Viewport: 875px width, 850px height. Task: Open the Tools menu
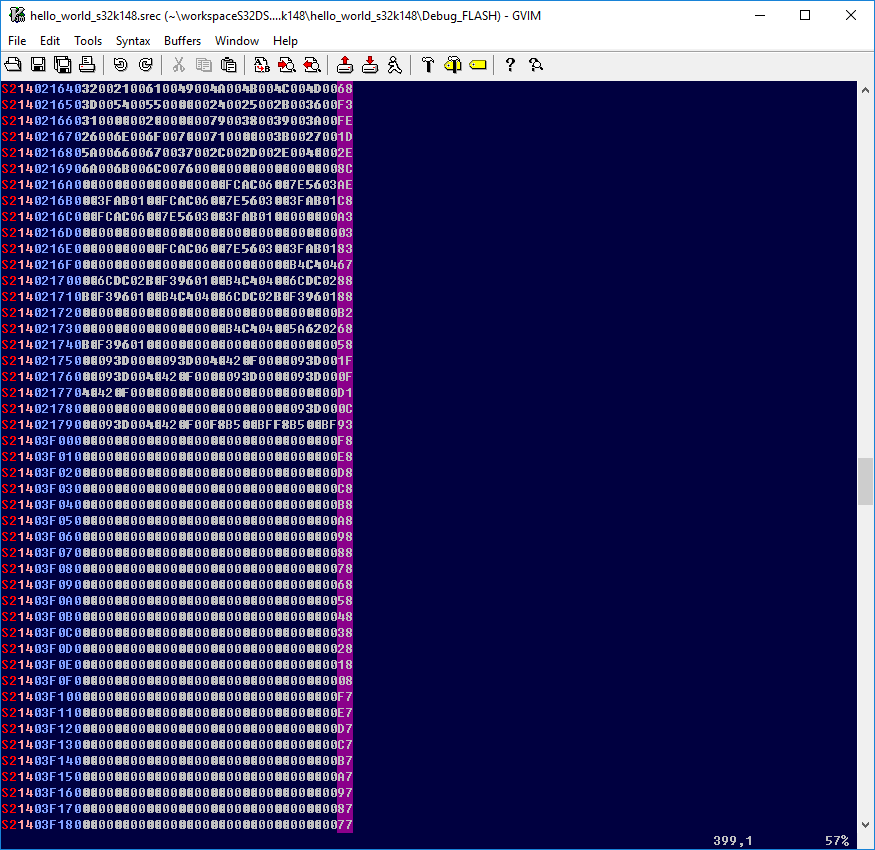pos(88,41)
